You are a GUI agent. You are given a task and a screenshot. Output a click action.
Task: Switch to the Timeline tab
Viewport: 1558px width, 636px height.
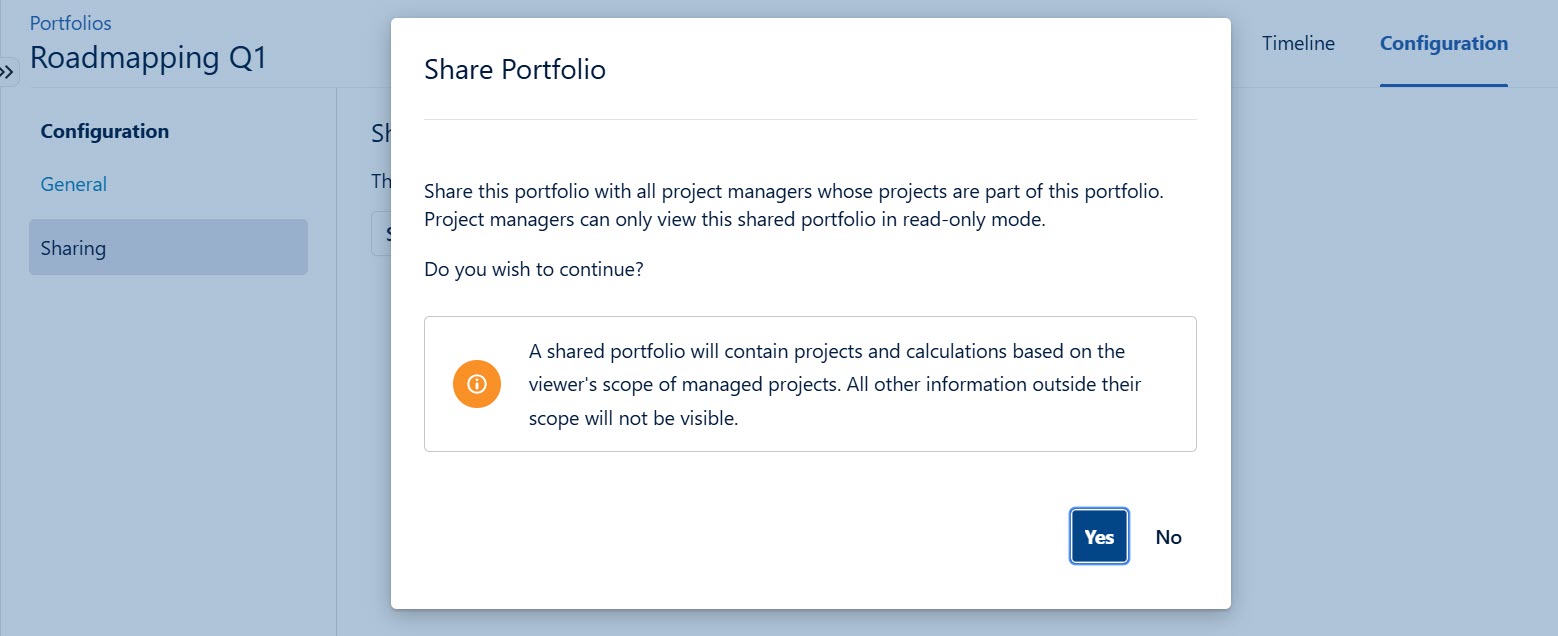[x=1297, y=43]
